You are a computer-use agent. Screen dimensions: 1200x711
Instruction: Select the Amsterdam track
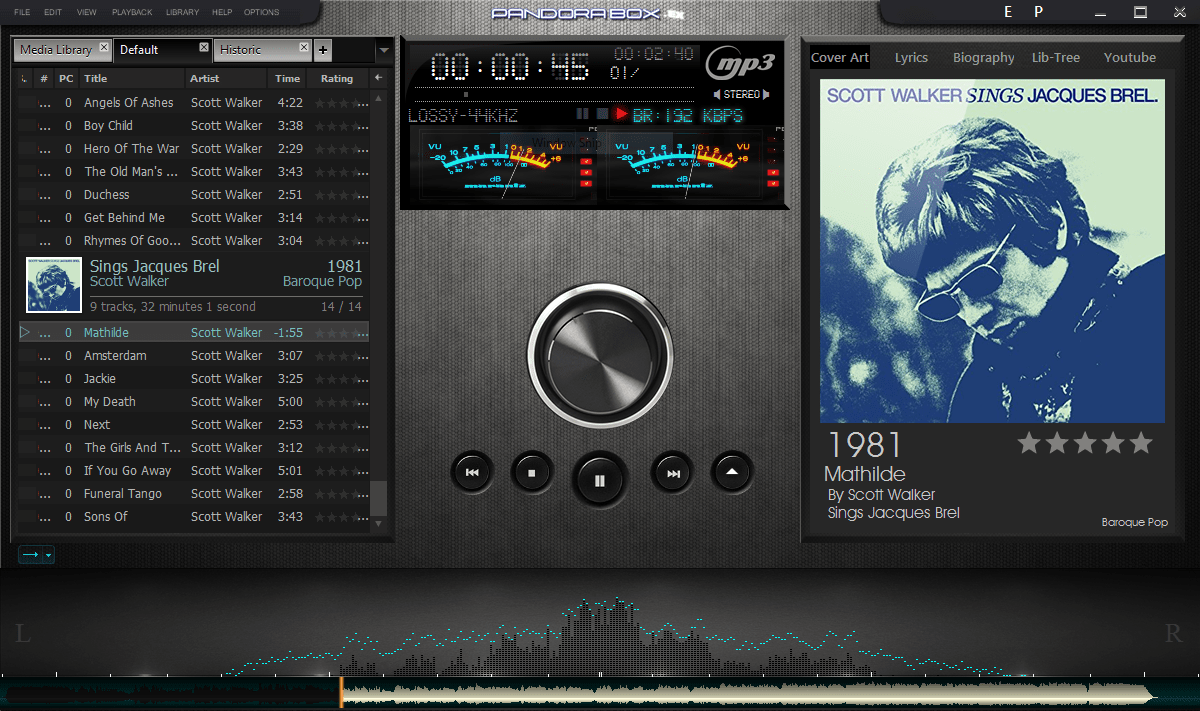pos(194,356)
